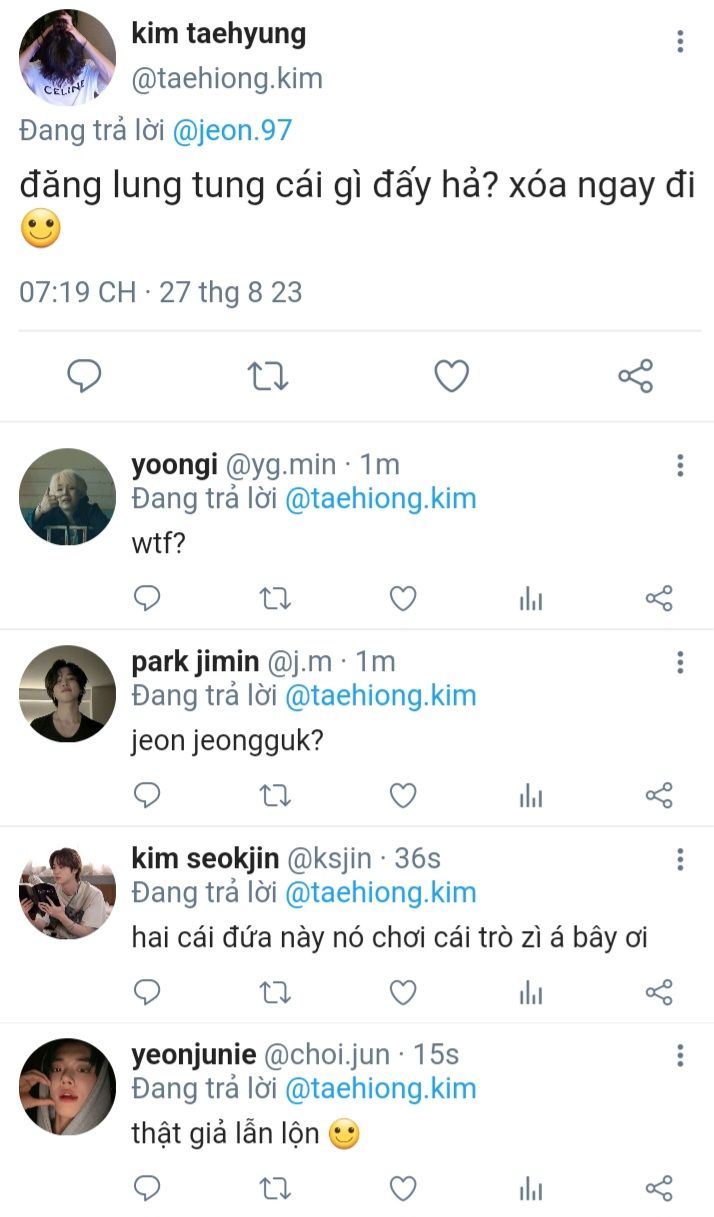Screen dimensions: 714x1217
Task: Open more options on kim seokjin's reply
Action: (x=680, y=859)
